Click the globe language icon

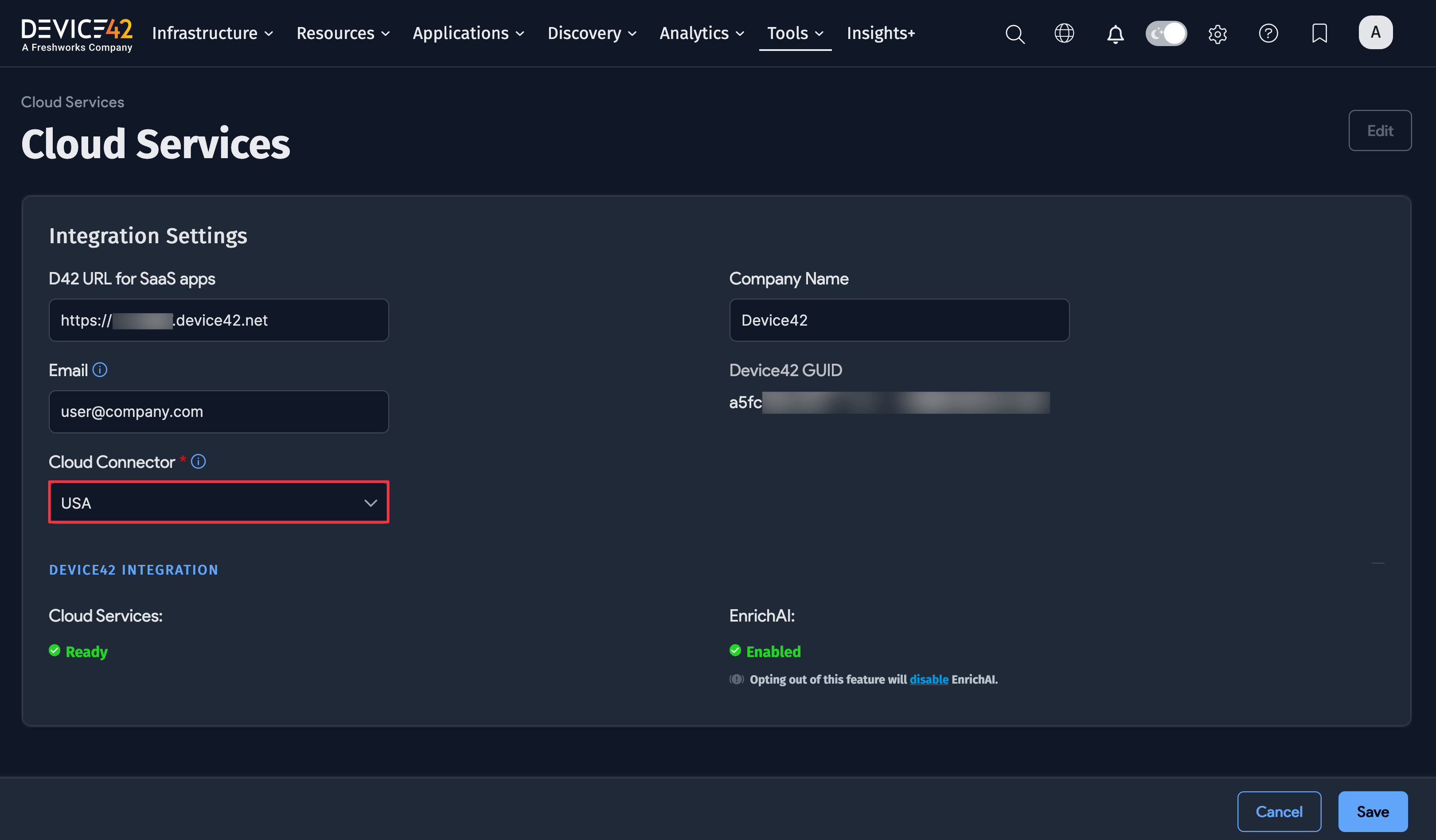[1064, 34]
